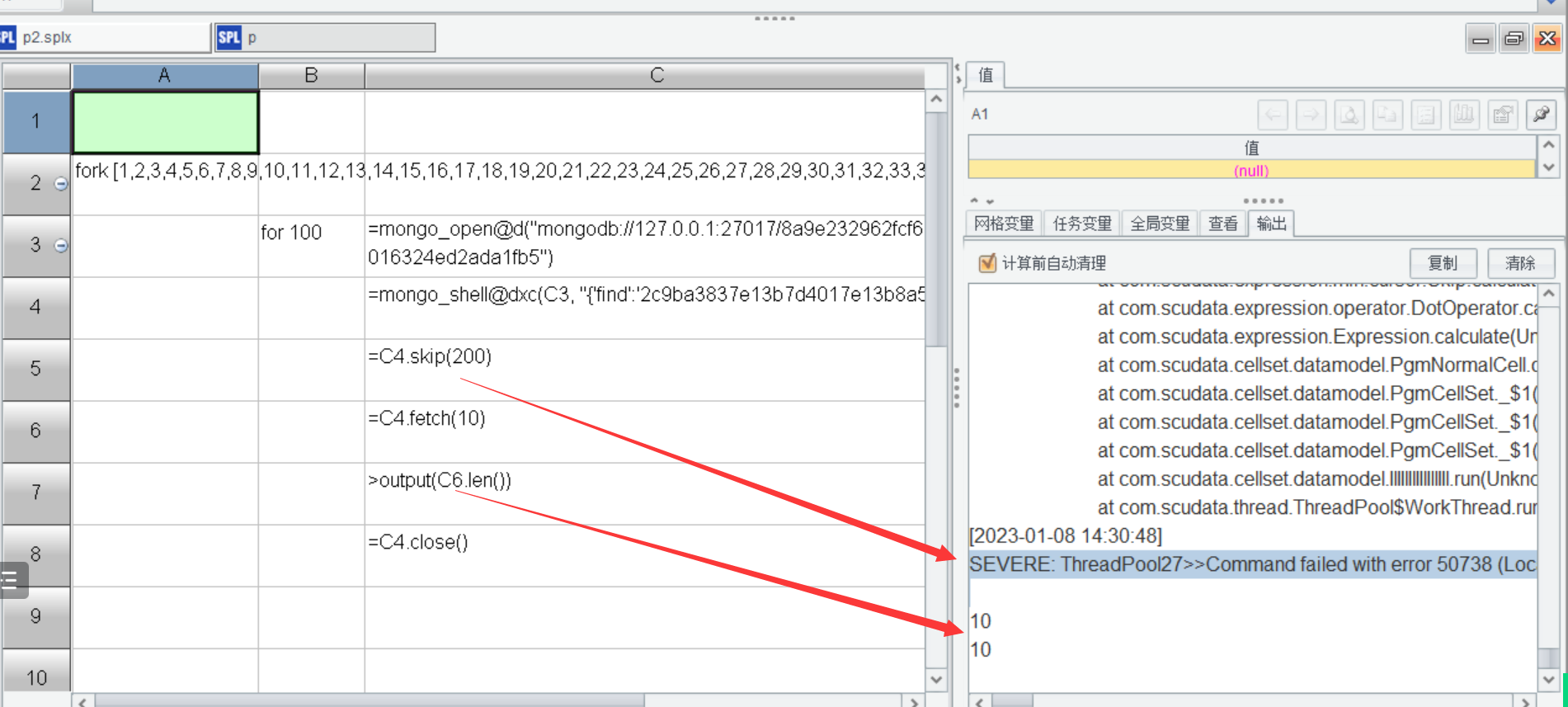Click the '=C4.fetch(10)' cell
The height and width of the screenshot is (707, 1568).
(x=645, y=431)
